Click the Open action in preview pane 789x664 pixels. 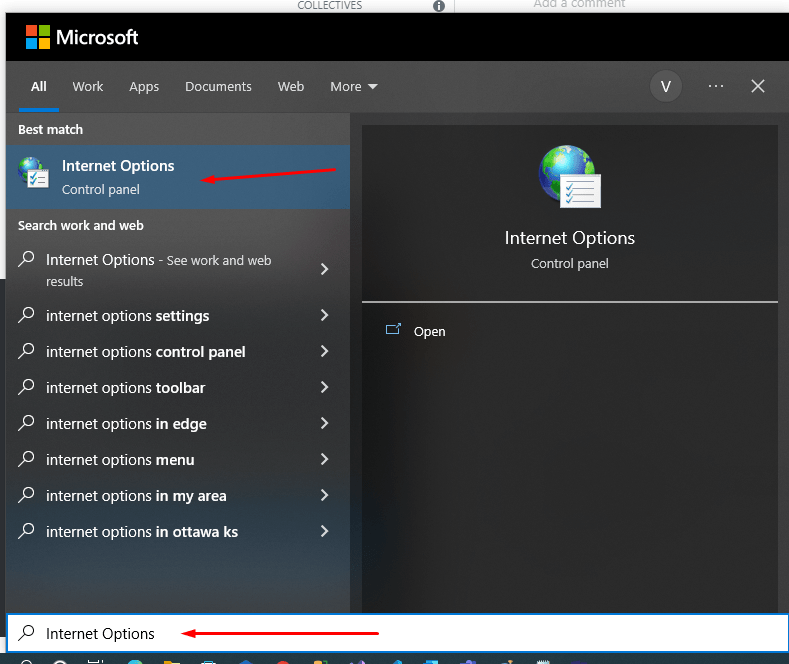[429, 331]
